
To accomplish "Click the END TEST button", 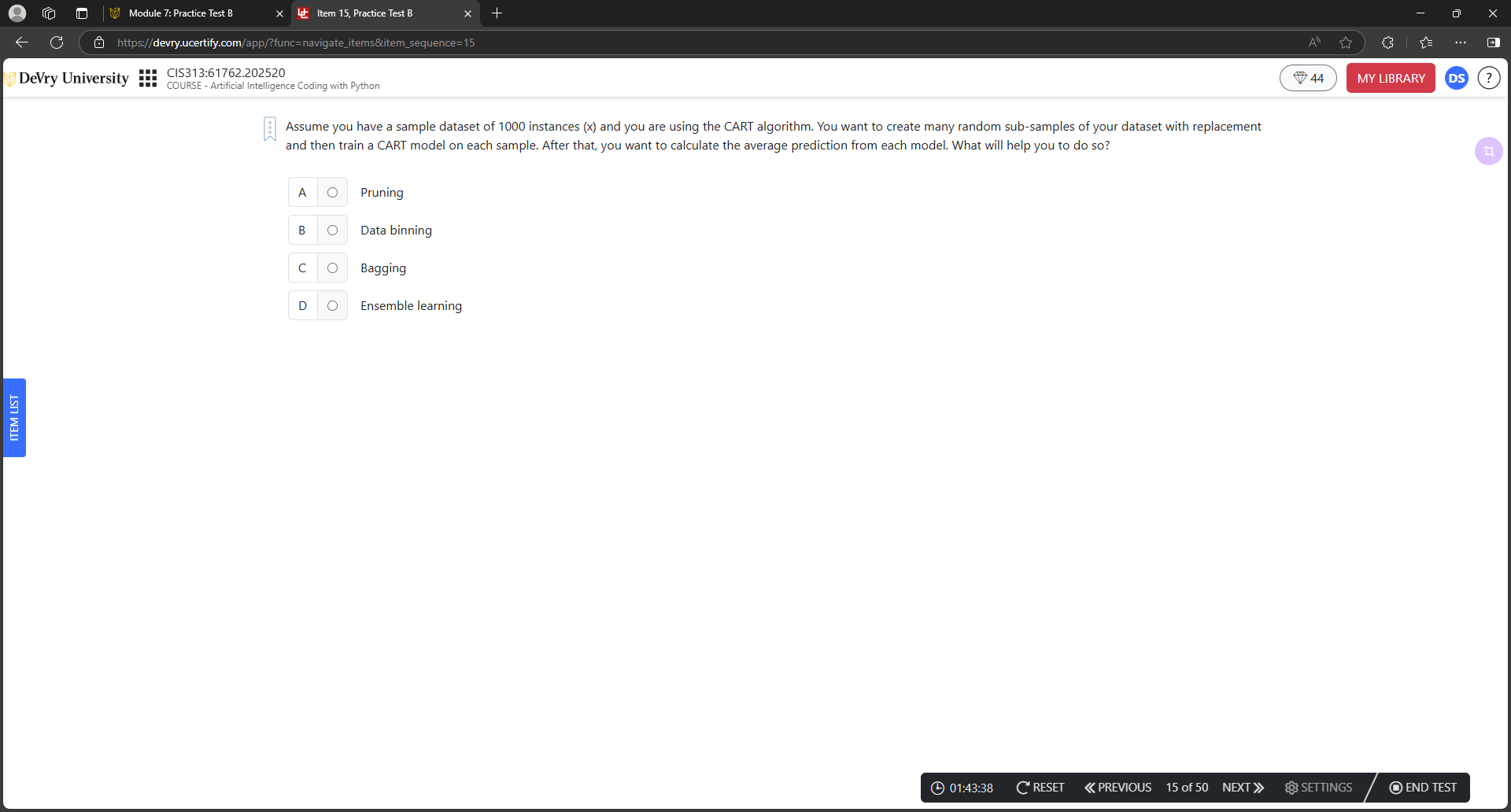I will click(x=1423, y=788).
